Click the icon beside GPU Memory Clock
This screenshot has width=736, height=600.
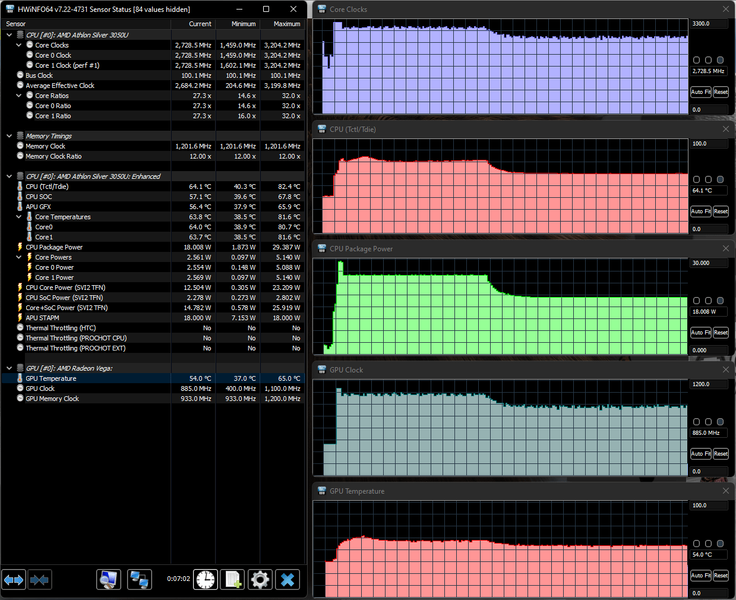20,398
